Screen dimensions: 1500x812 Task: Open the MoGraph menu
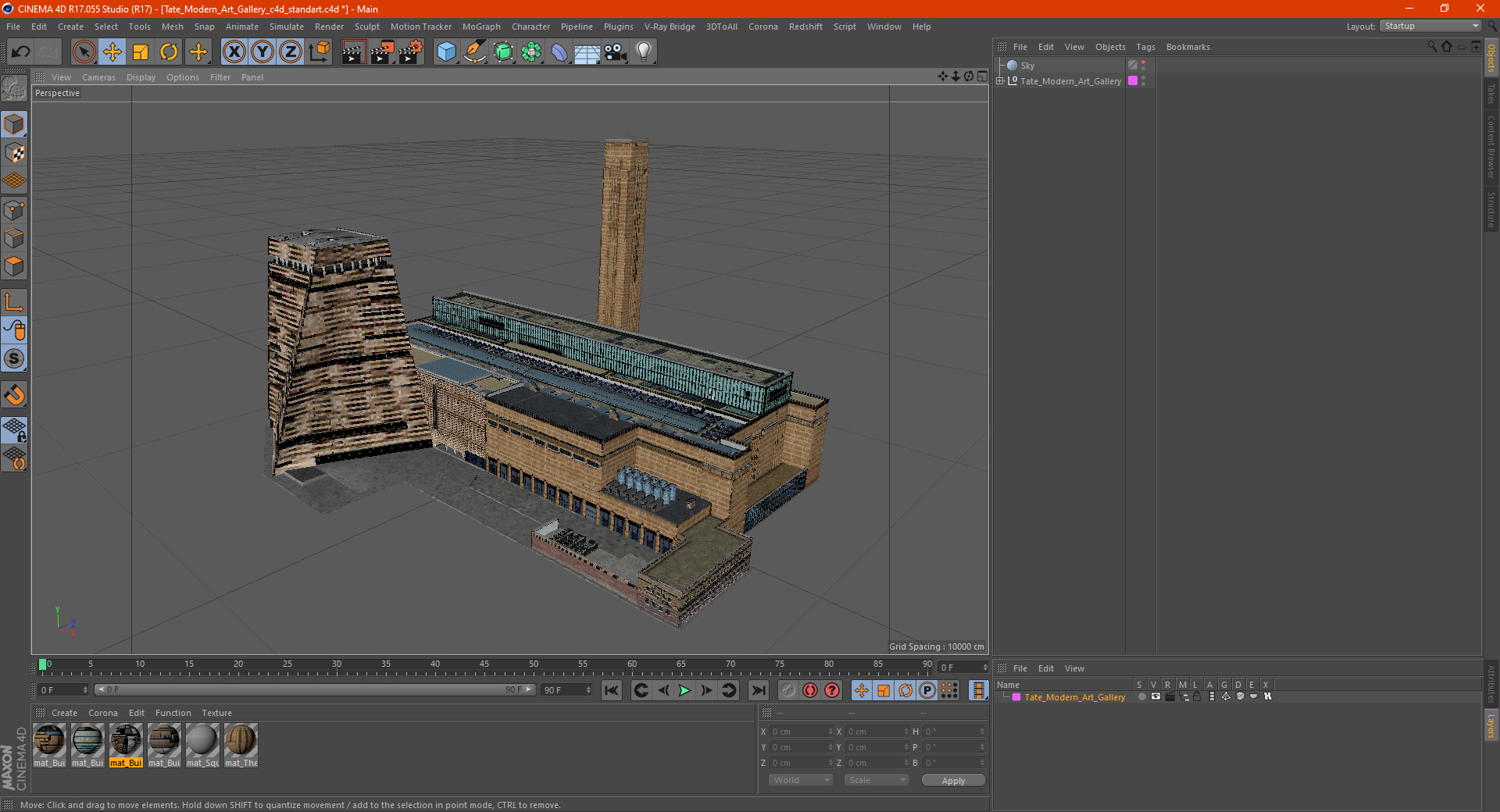481,27
